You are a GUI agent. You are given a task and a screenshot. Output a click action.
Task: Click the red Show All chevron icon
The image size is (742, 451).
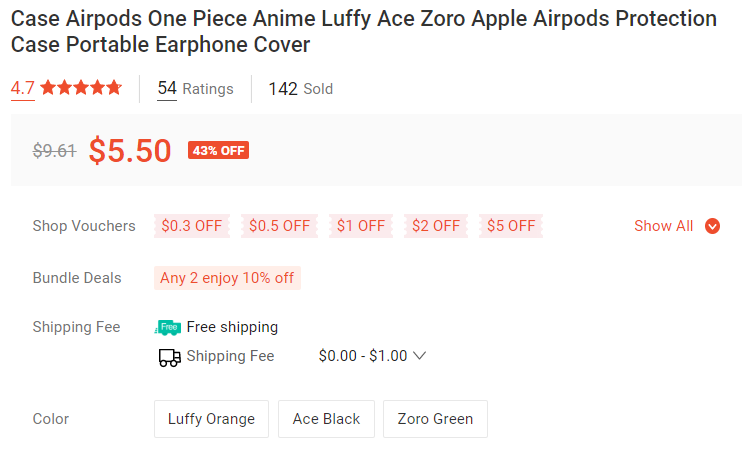click(x=712, y=226)
